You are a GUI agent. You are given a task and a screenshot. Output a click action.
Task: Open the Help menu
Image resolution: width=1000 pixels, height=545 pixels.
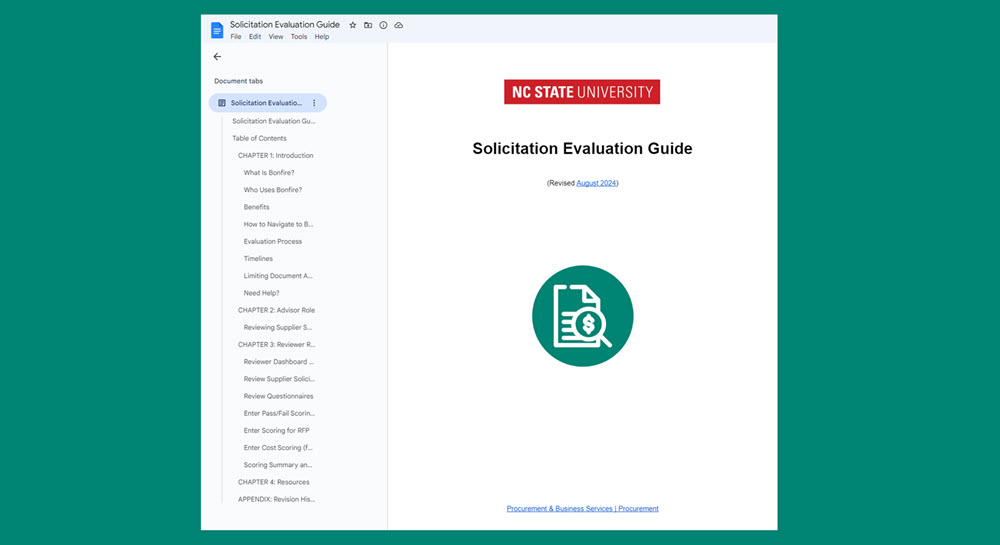(322, 37)
